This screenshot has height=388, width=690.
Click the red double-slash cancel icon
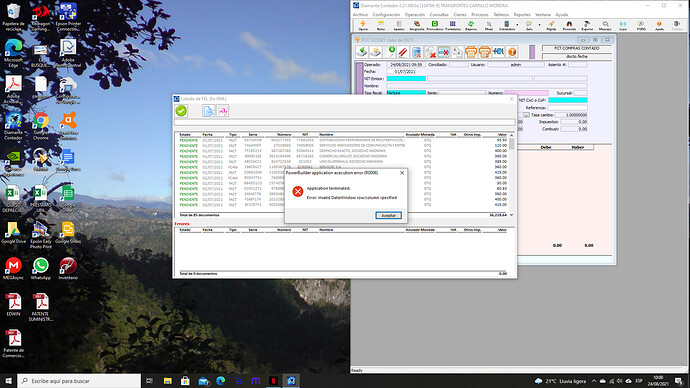coord(403,52)
